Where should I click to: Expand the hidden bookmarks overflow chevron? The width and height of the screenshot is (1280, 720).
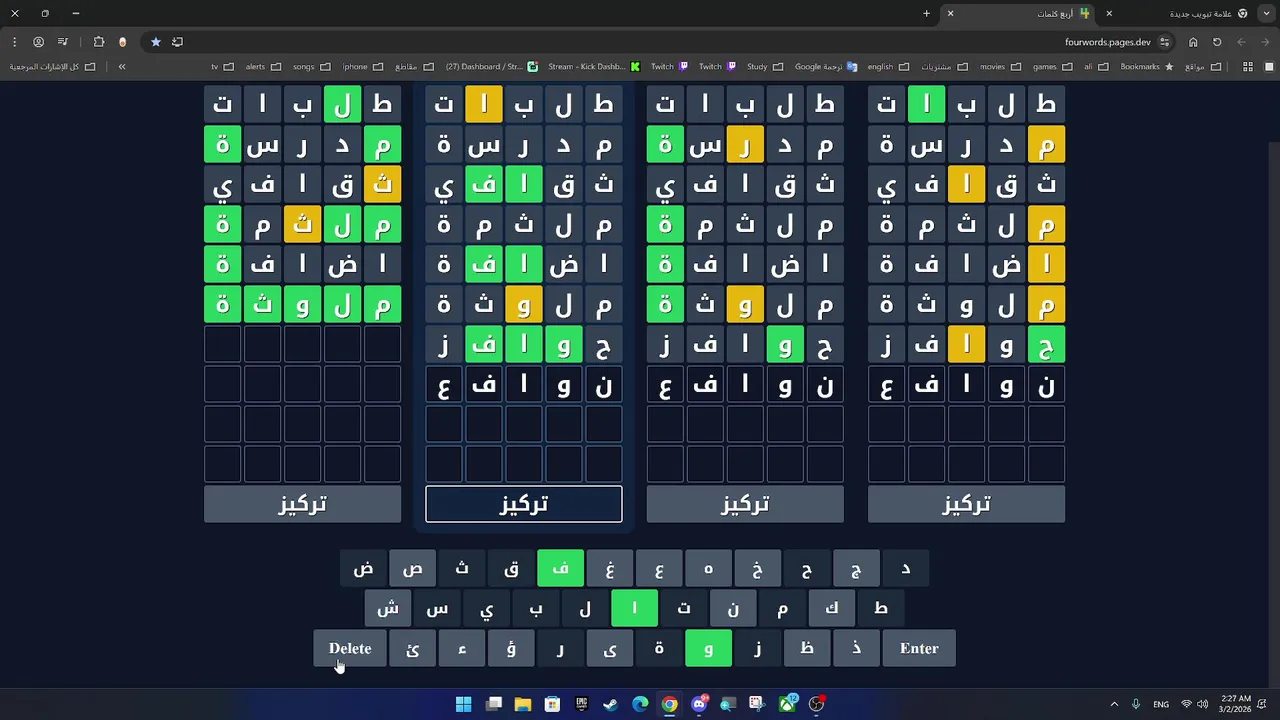[122, 67]
